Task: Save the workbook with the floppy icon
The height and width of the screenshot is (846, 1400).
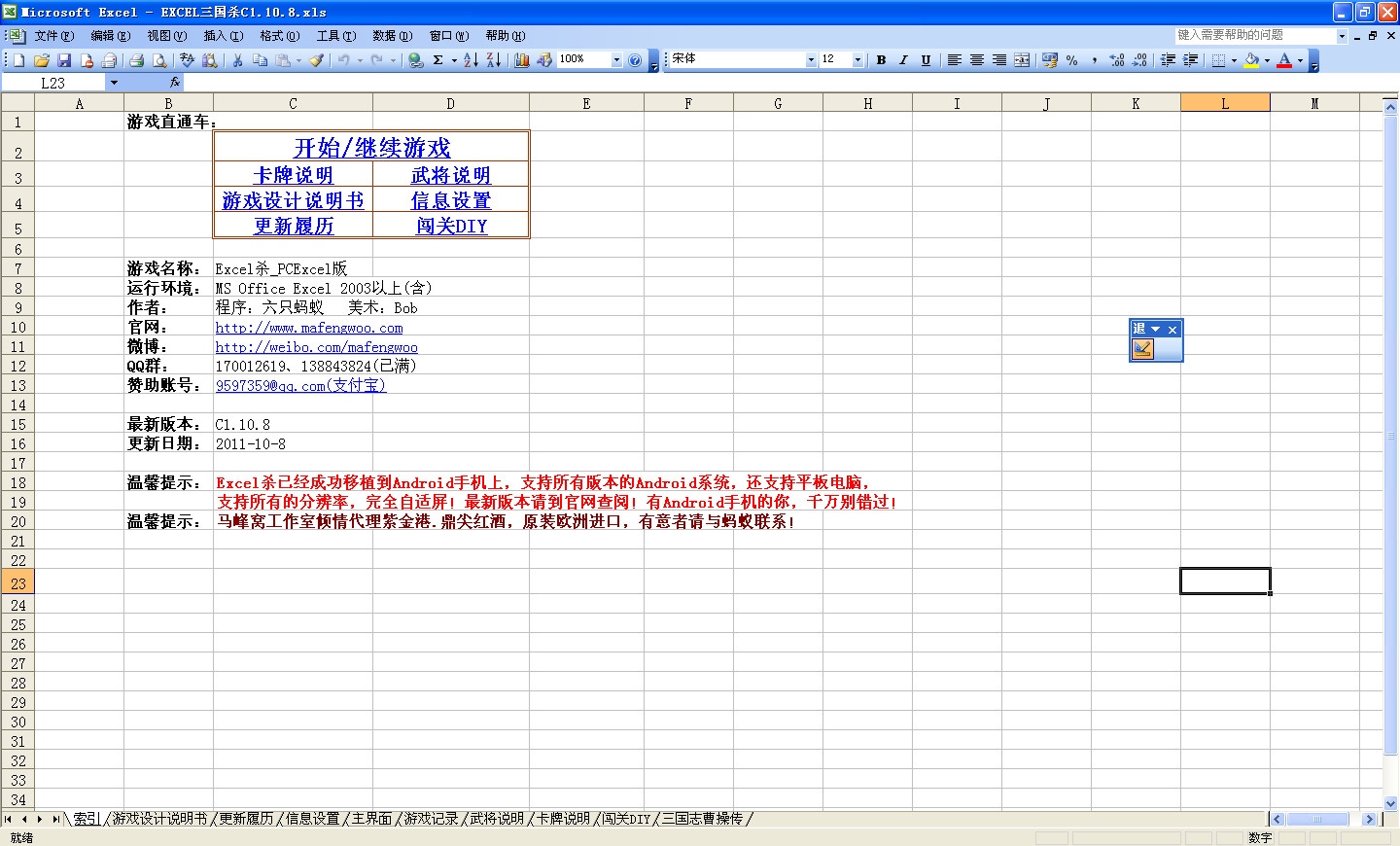Action: pos(64,60)
